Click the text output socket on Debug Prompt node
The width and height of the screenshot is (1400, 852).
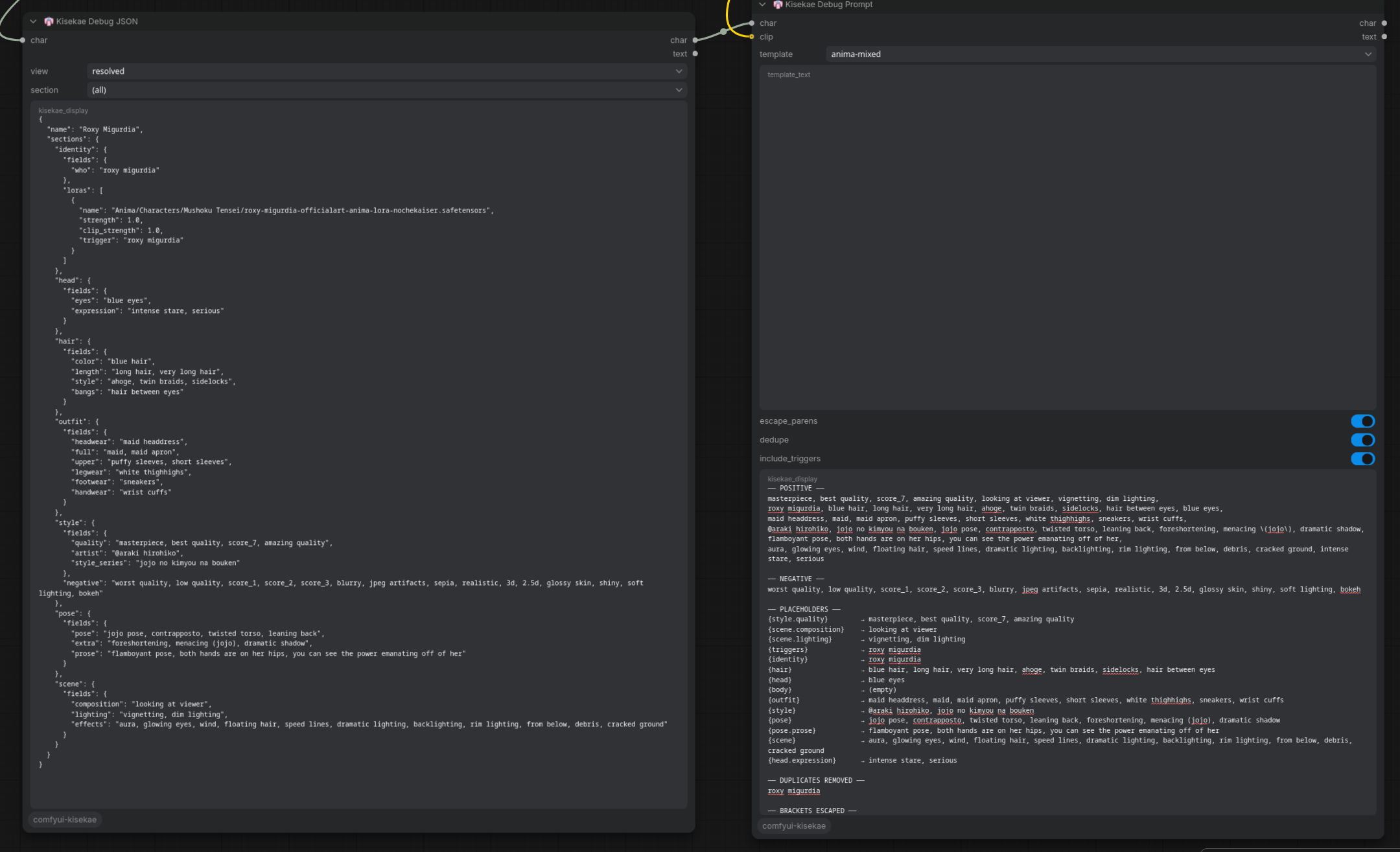[x=1384, y=37]
